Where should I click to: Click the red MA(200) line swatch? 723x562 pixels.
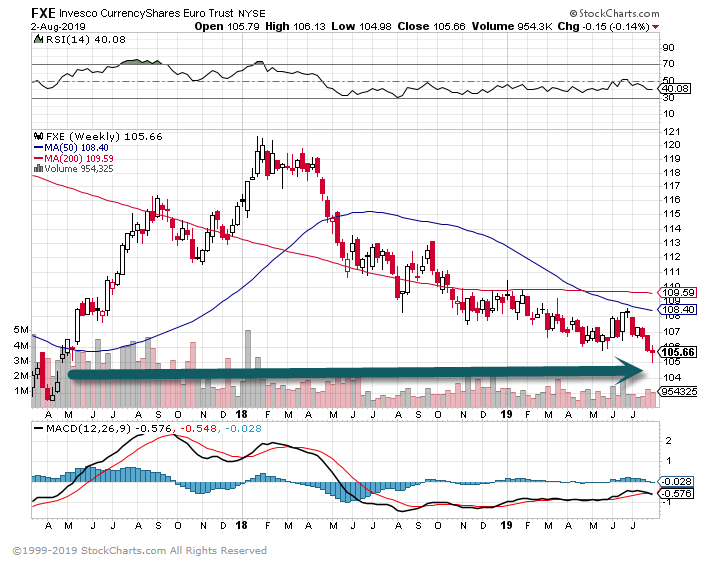point(38,159)
